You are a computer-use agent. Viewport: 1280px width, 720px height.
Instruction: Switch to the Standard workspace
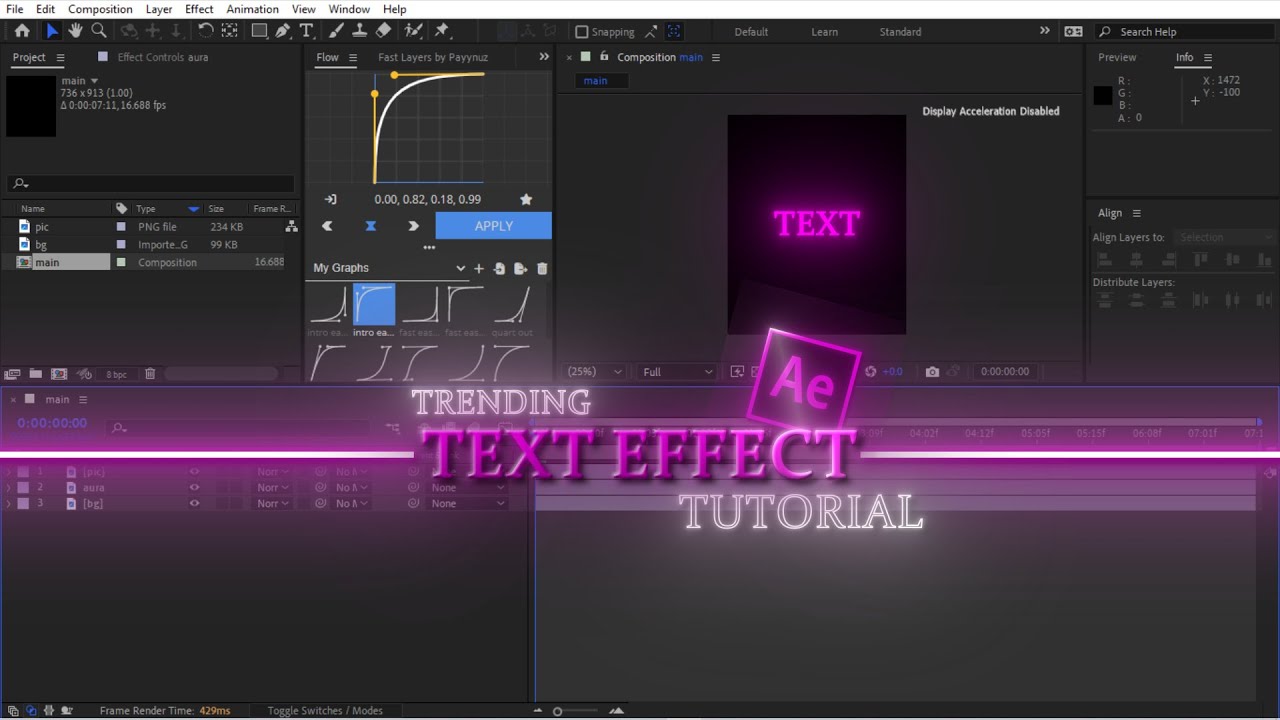pos(900,32)
